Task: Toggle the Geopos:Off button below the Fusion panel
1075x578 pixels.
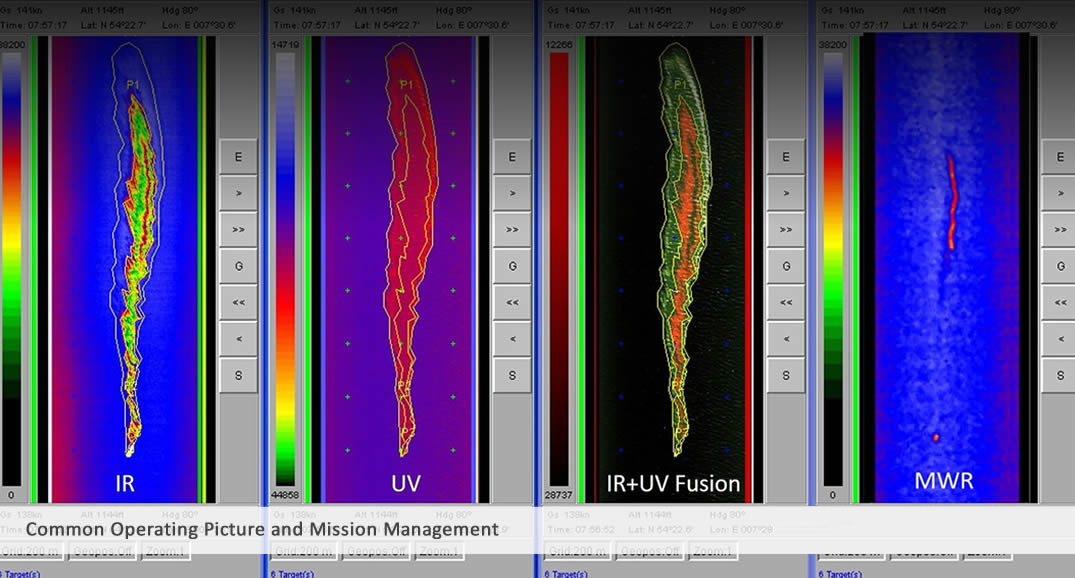Action: (650, 551)
